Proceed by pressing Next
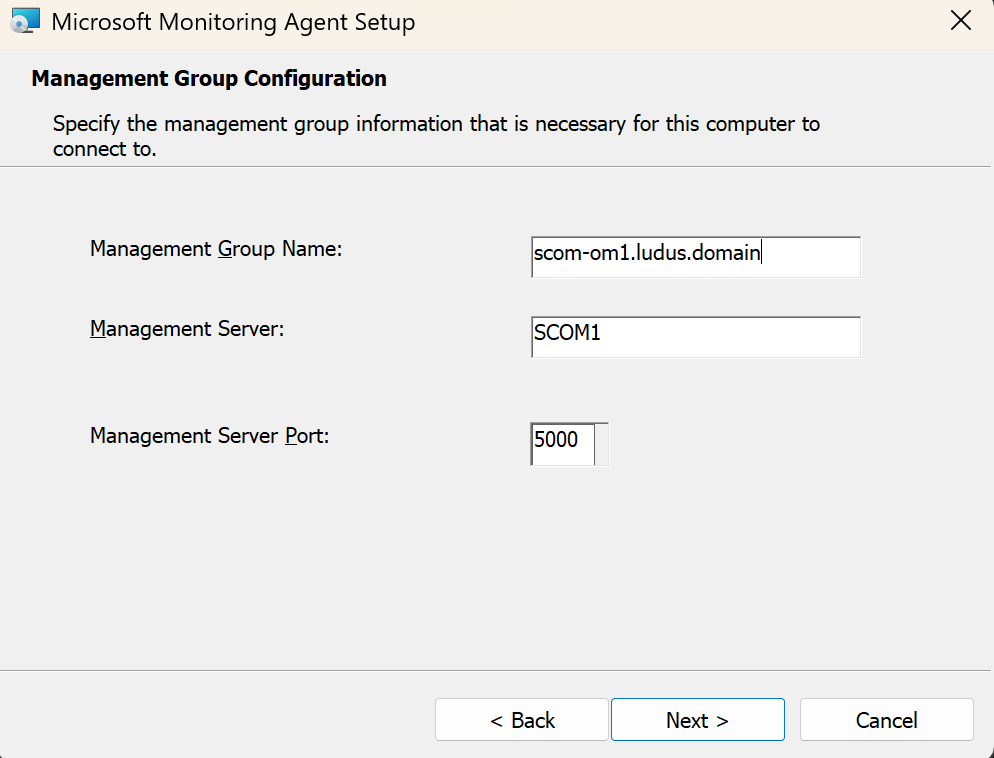Image resolution: width=994 pixels, height=758 pixels. pos(697,720)
